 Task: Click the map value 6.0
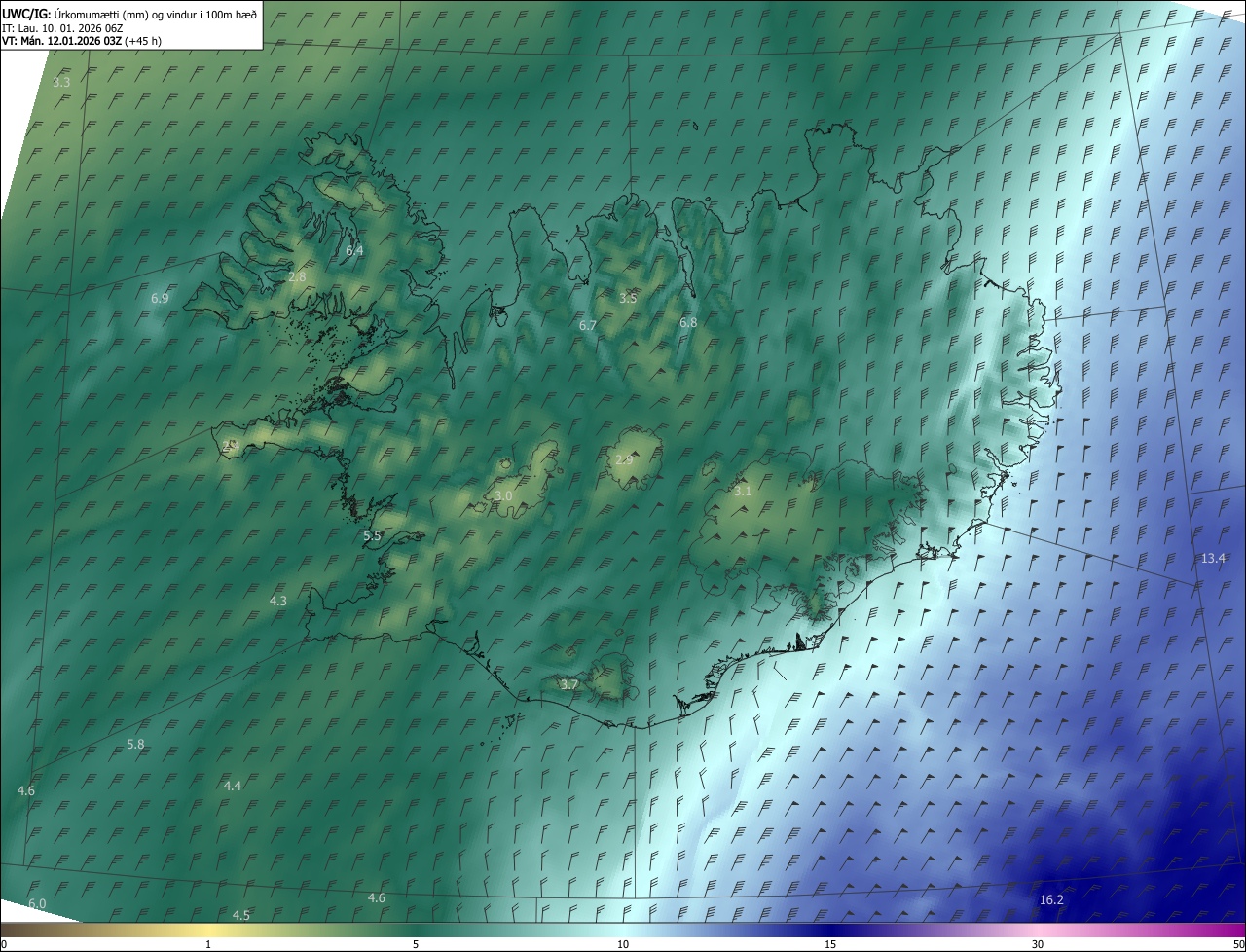pos(37,903)
